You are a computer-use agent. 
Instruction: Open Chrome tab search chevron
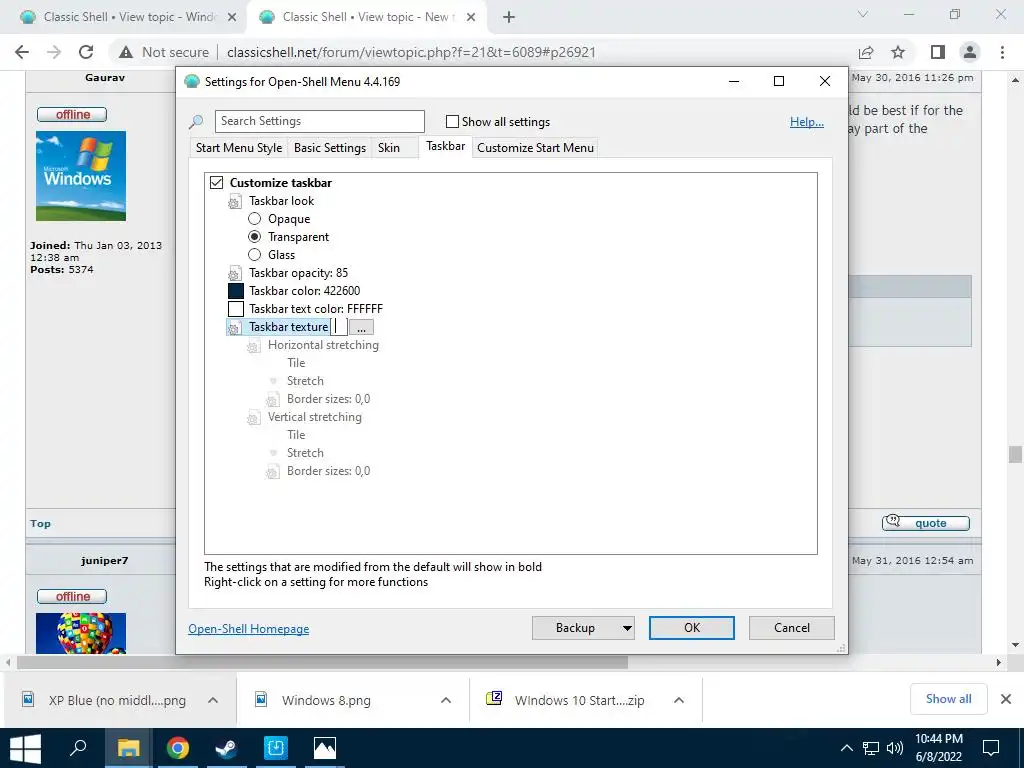coord(863,14)
